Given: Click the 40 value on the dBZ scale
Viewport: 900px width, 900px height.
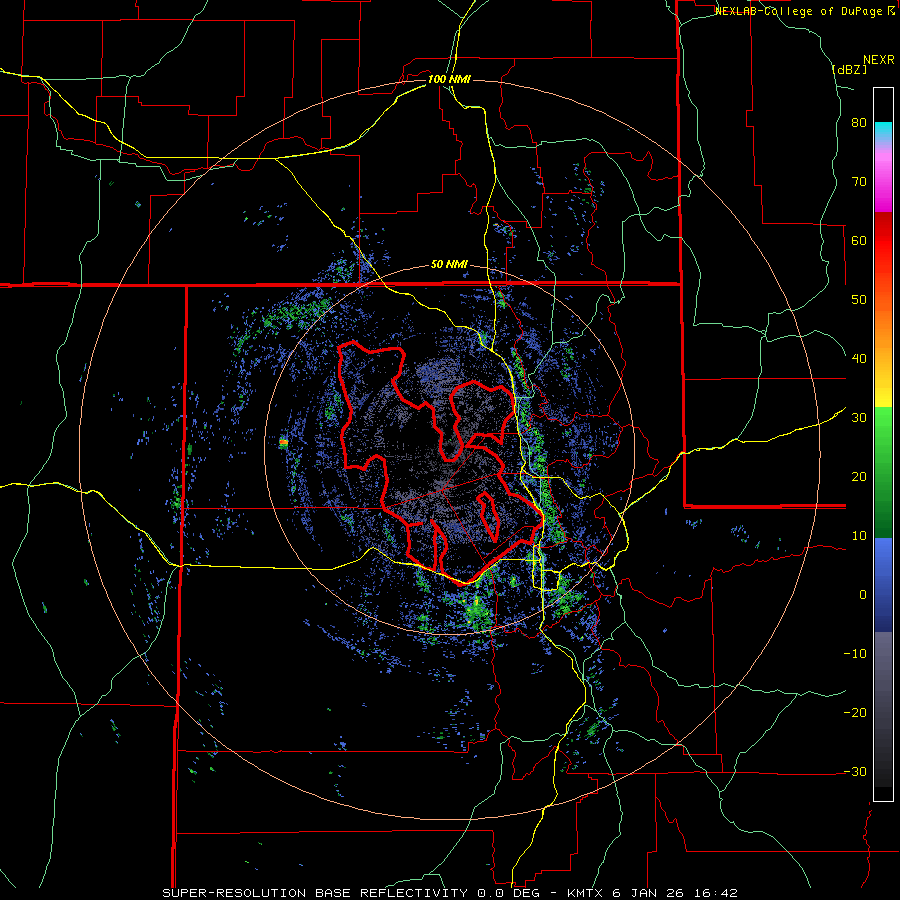Looking at the screenshot, I should tap(859, 359).
